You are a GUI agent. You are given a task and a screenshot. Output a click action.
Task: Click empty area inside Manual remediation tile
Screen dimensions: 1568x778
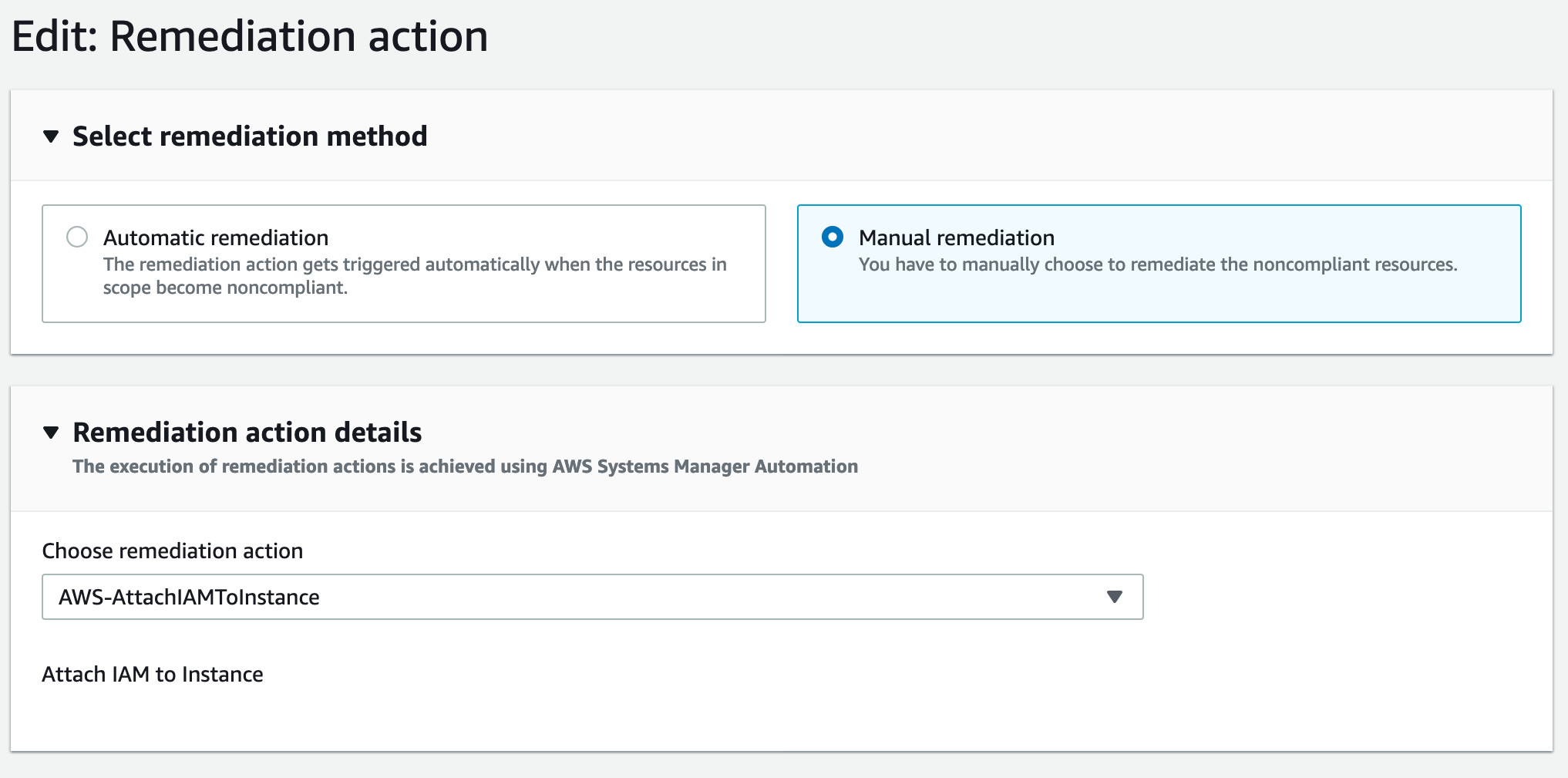point(1156,299)
